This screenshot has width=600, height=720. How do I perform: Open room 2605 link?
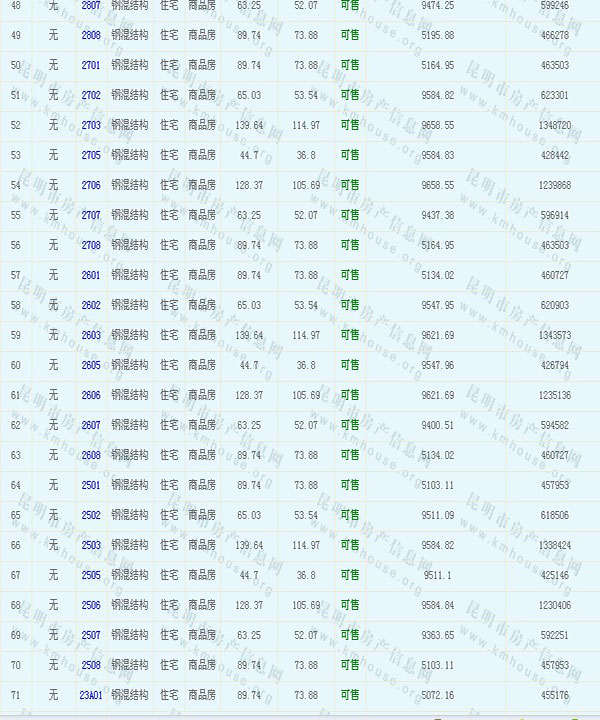(91, 365)
